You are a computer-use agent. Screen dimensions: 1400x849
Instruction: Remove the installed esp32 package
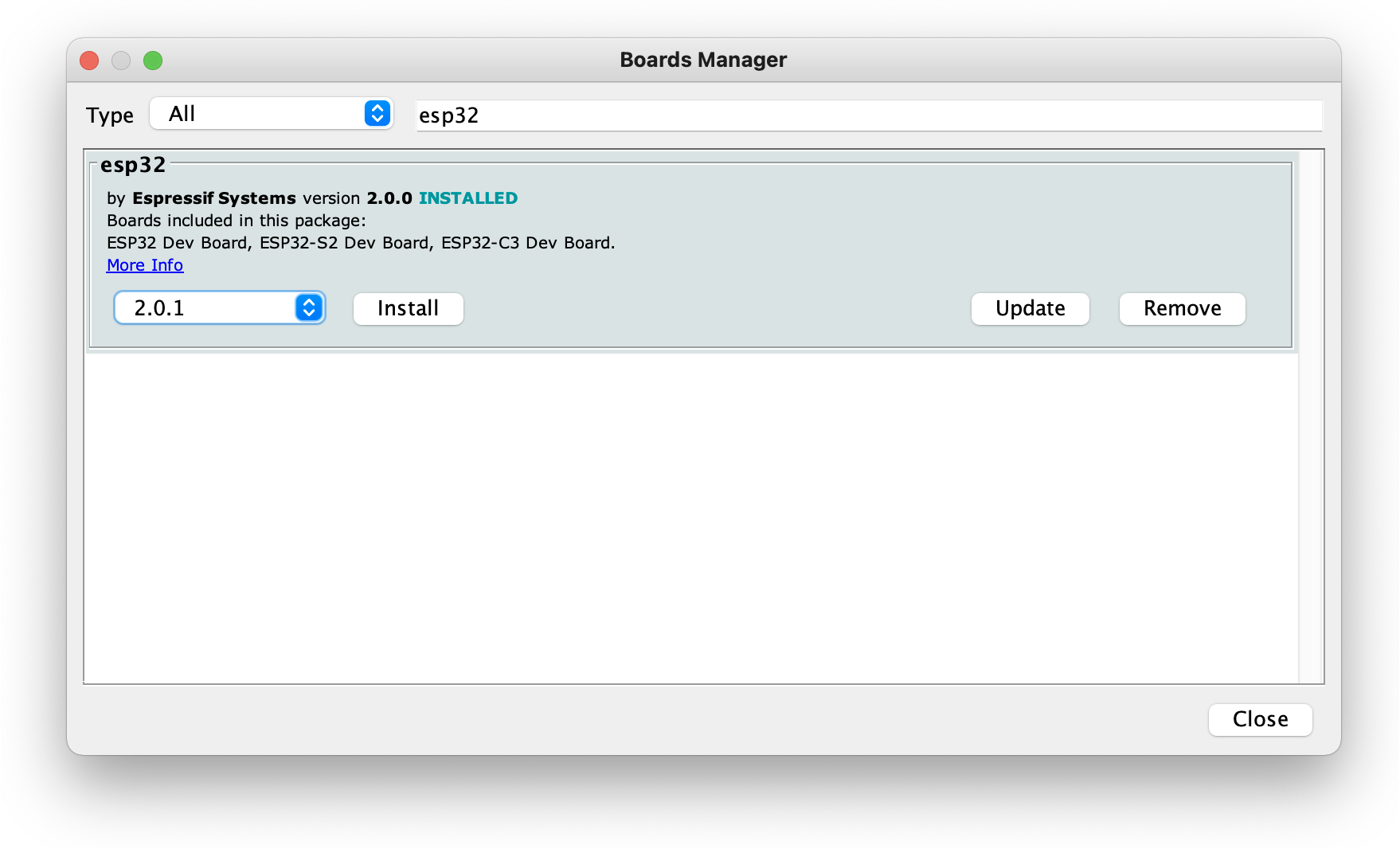click(1182, 309)
